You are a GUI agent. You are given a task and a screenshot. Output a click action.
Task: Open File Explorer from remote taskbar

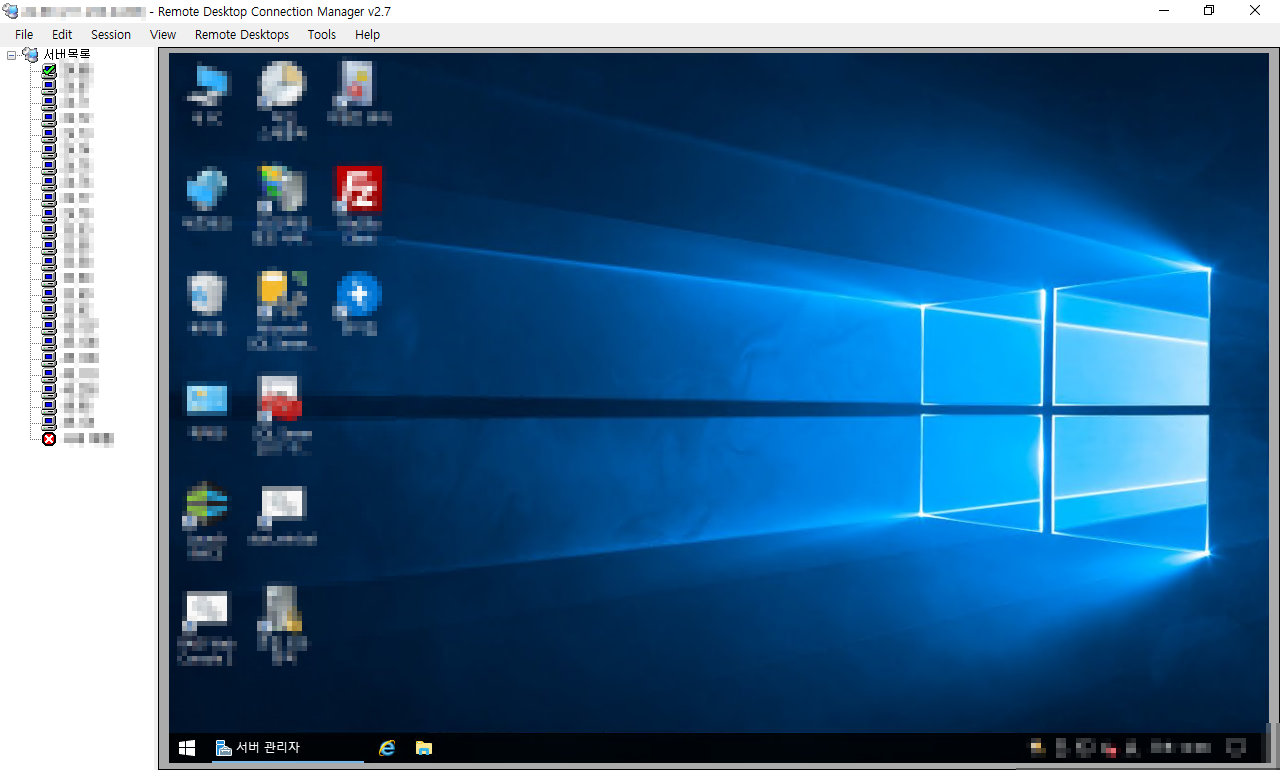pyautogui.click(x=424, y=748)
